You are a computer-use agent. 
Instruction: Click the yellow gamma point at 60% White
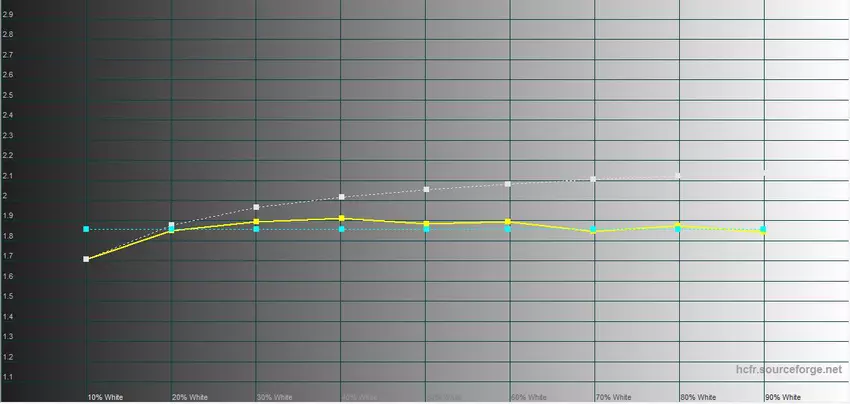point(509,221)
